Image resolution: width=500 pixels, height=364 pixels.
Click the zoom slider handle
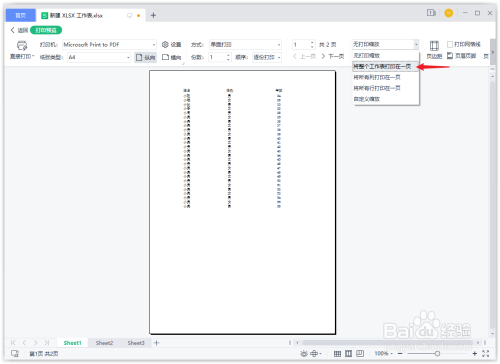(437, 354)
